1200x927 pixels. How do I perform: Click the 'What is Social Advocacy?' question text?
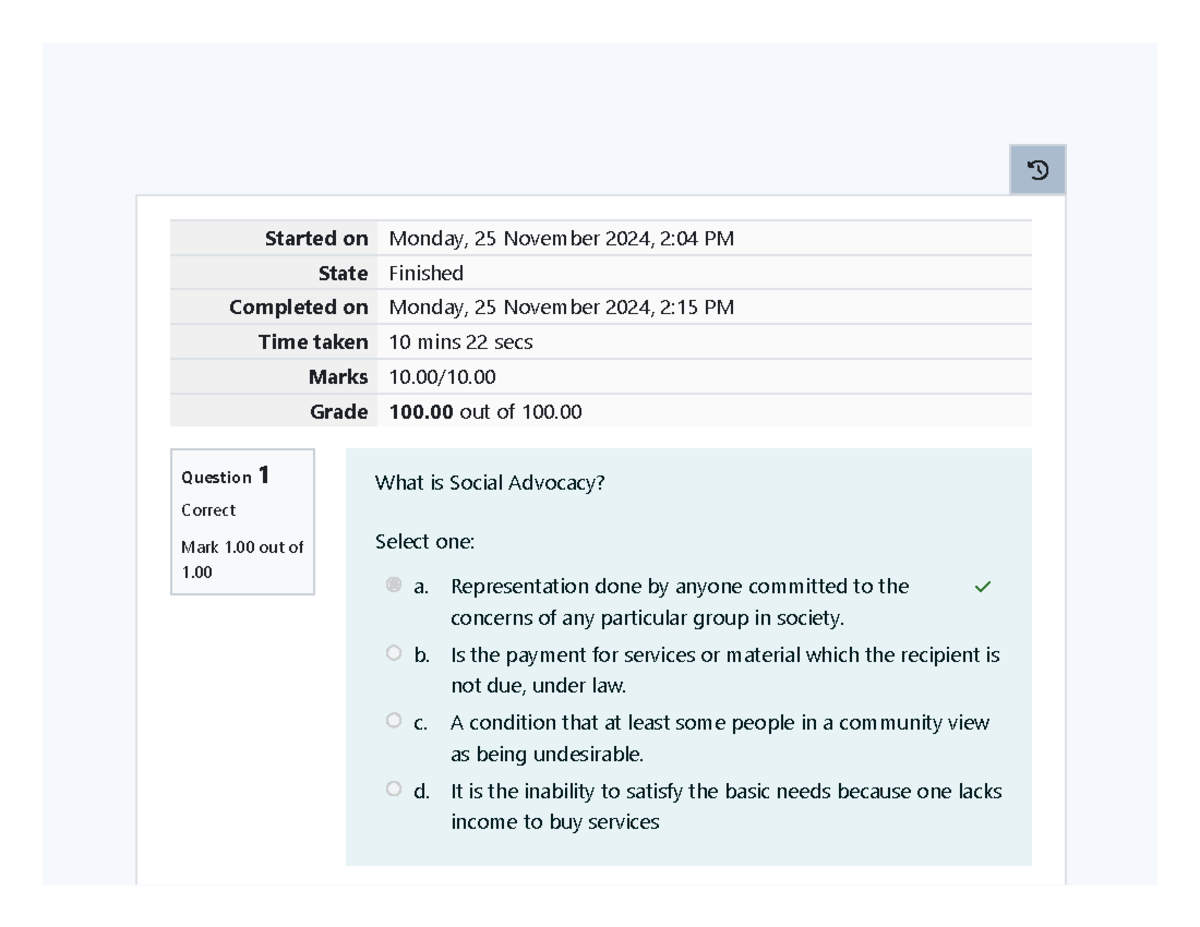[x=490, y=484]
